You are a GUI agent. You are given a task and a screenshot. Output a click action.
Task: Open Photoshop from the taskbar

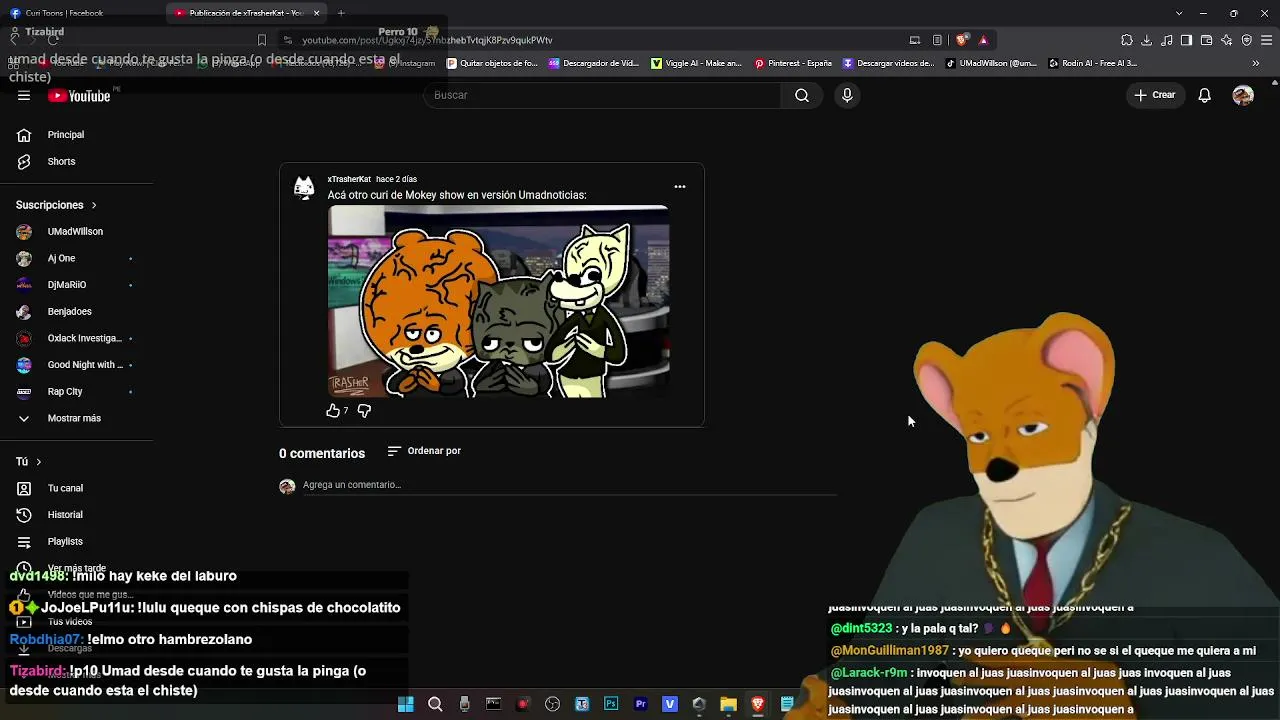[x=611, y=704]
